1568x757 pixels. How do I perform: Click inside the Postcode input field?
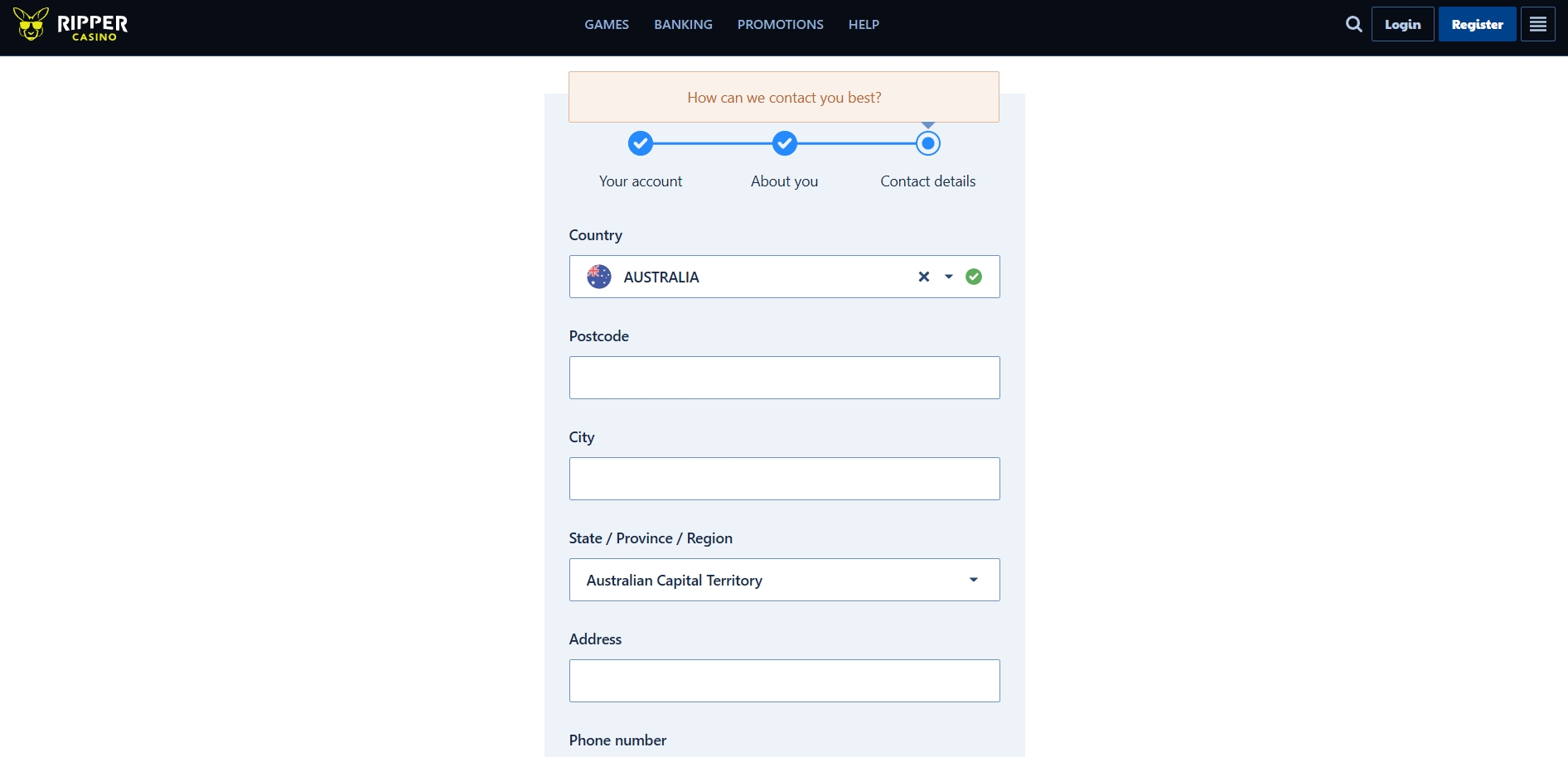pos(784,378)
